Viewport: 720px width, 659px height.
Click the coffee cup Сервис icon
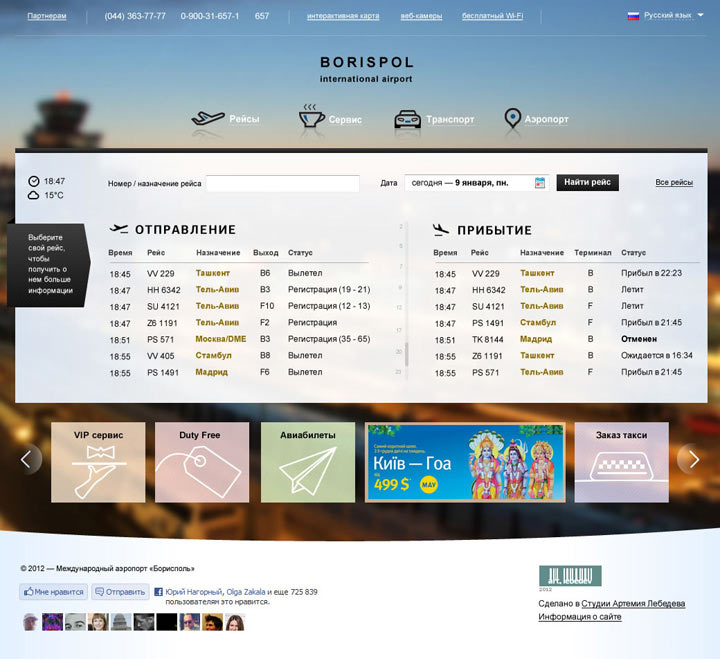click(x=311, y=117)
